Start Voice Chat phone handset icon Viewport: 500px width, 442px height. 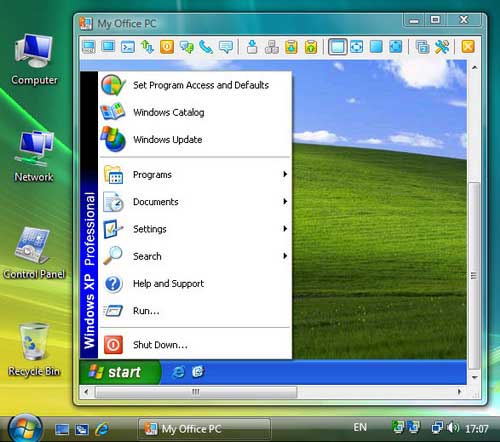(206, 47)
